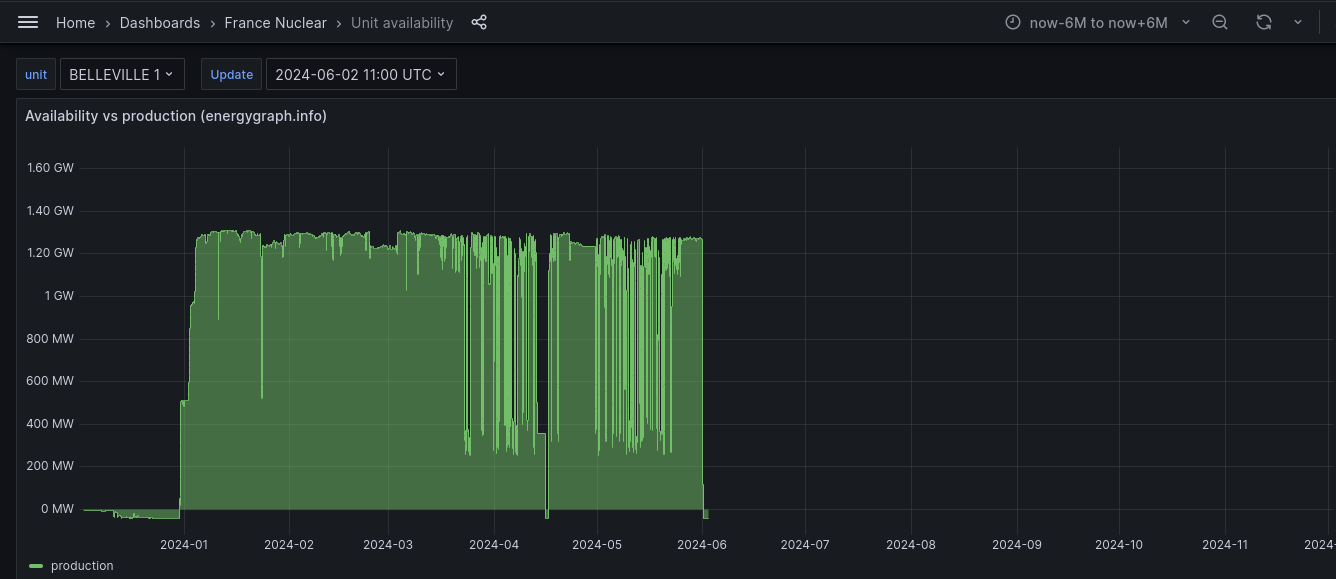Click the share dashboard icon
The image size is (1336, 579).
(479, 22)
